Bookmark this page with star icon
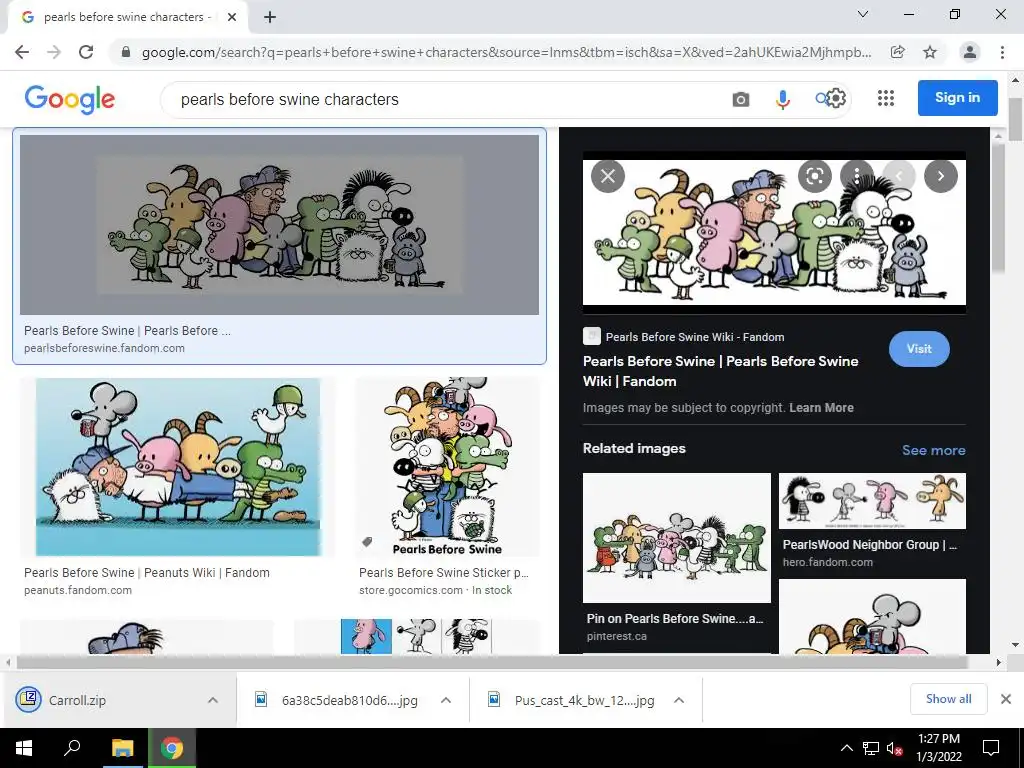1024x768 pixels. 930,52
